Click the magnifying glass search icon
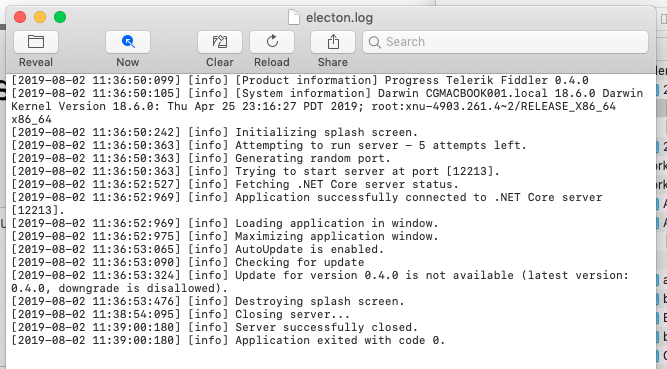667x369 pixels. pos(375,42)
